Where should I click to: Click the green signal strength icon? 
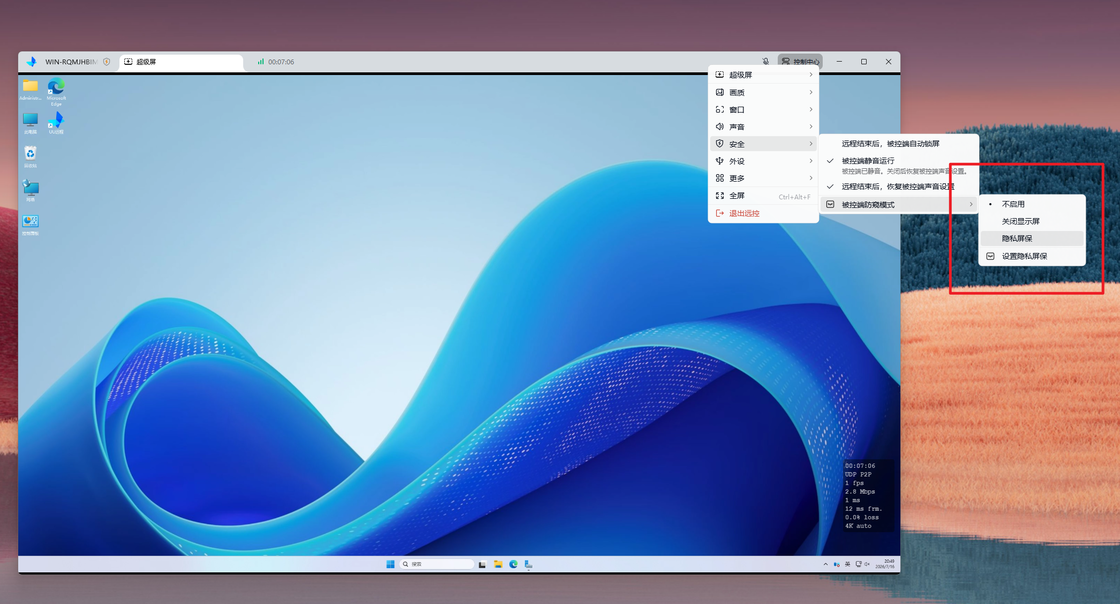(261, 61)
